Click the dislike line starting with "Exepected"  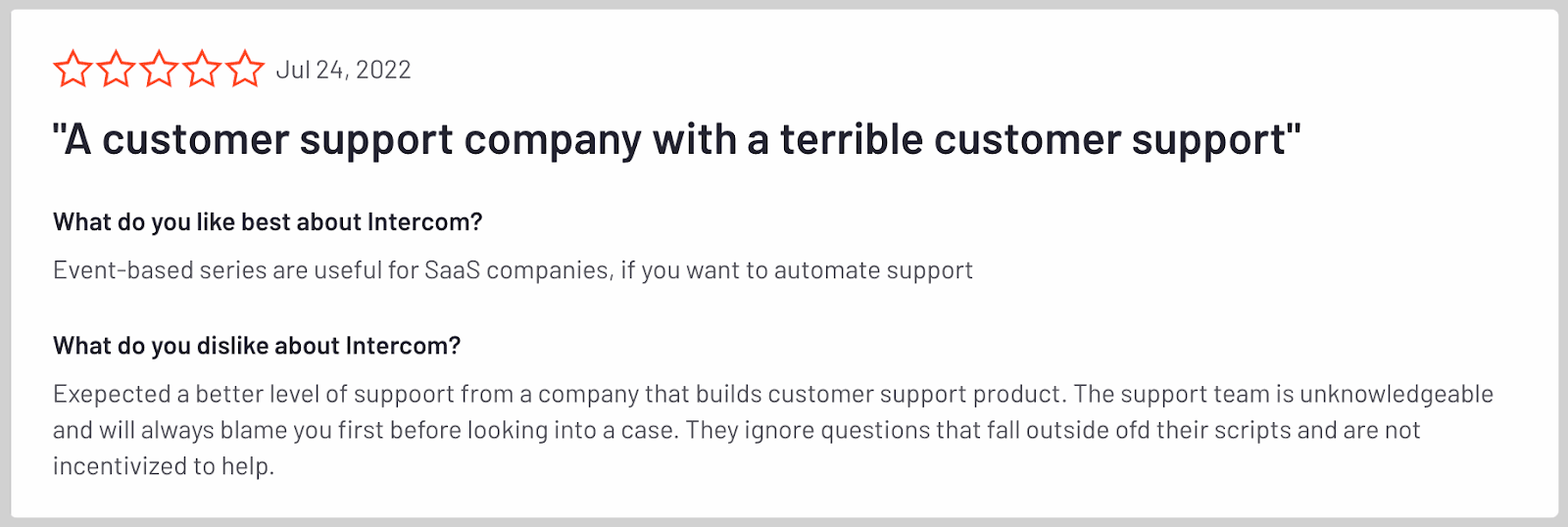click(772, 394)
